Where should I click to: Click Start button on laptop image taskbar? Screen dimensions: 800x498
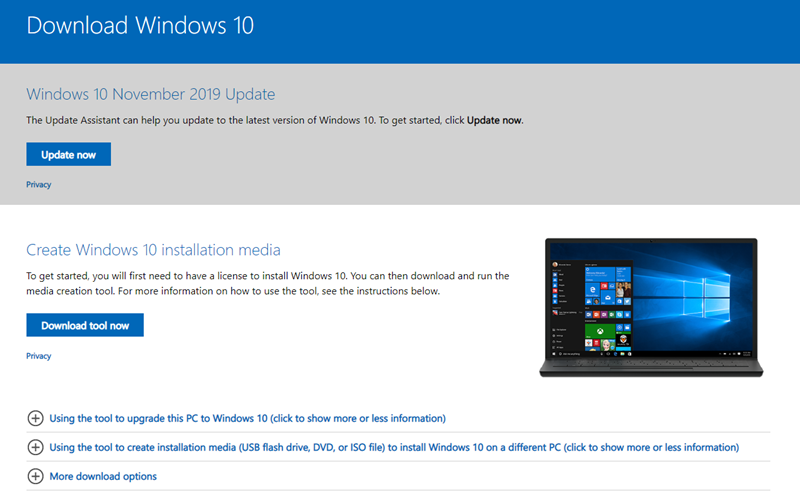pyautogui.click(x=554, y=354)
